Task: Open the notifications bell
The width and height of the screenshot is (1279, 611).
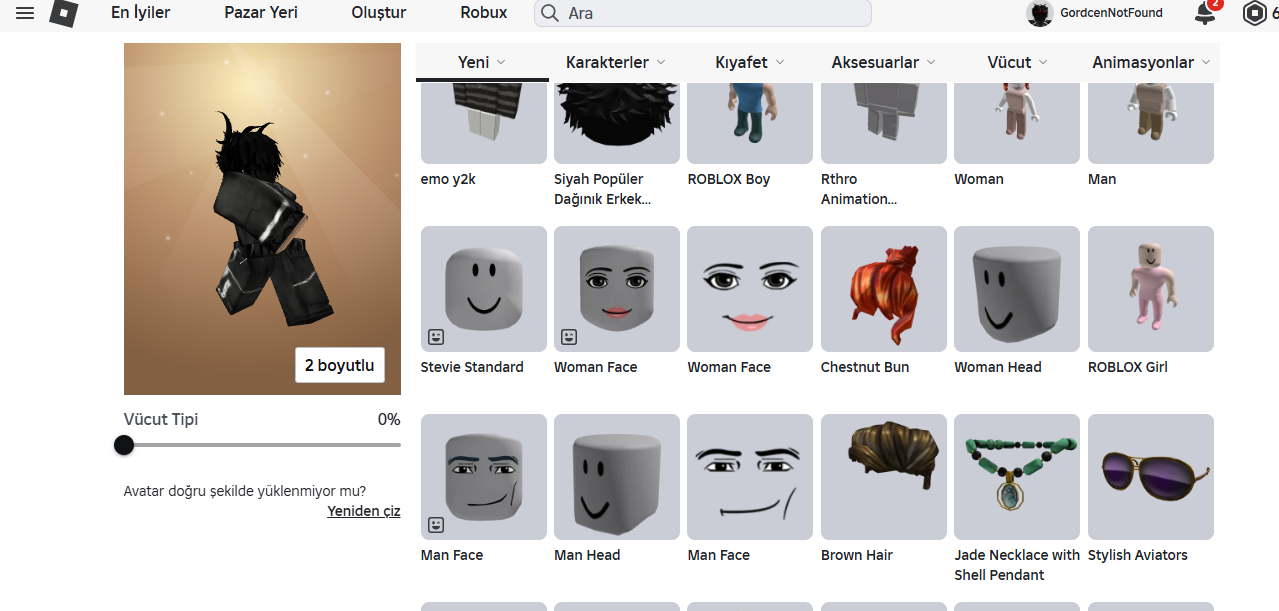Action: coord(1206,13)
